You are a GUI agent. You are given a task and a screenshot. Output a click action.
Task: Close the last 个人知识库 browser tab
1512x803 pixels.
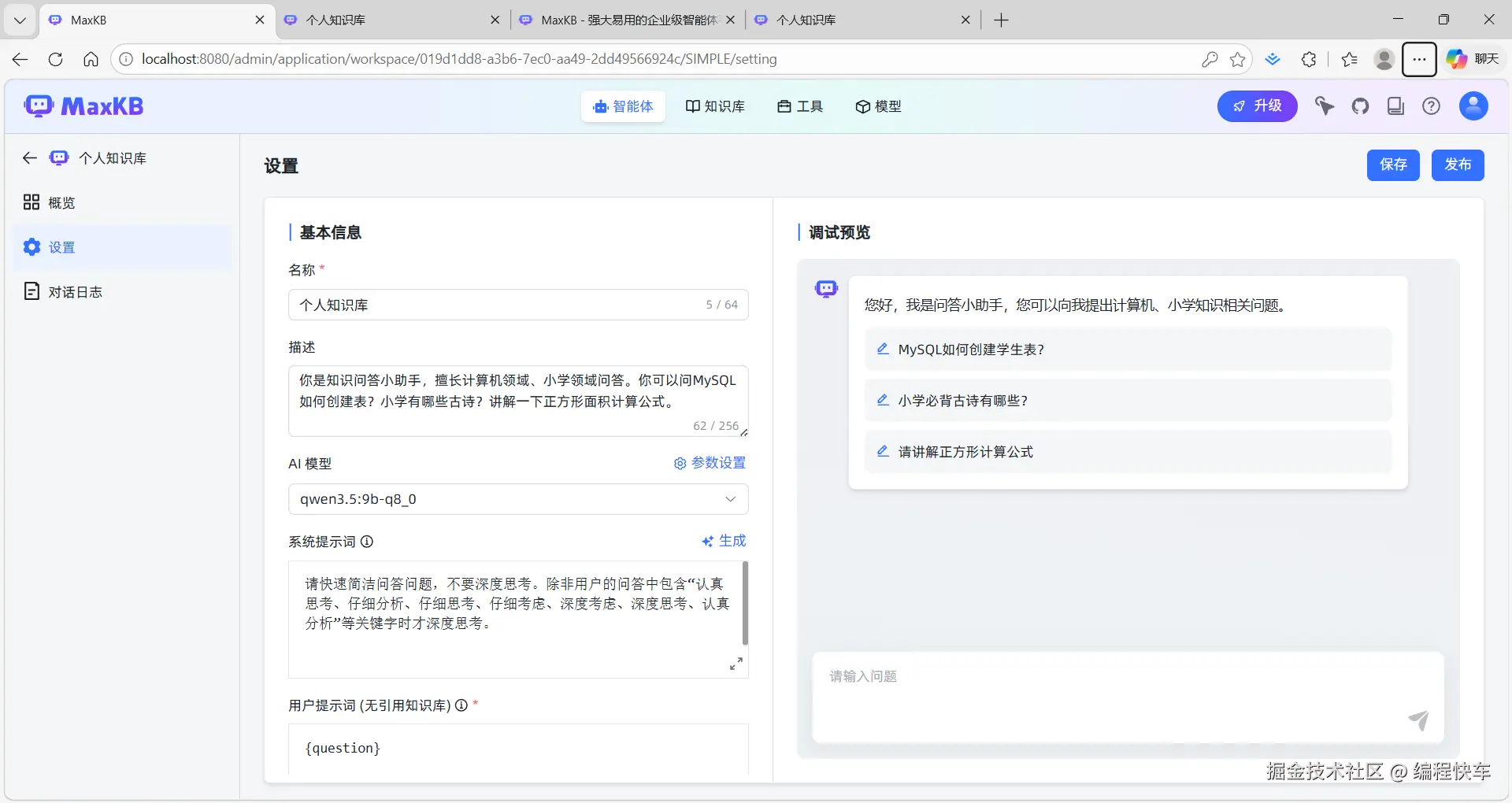965,20
